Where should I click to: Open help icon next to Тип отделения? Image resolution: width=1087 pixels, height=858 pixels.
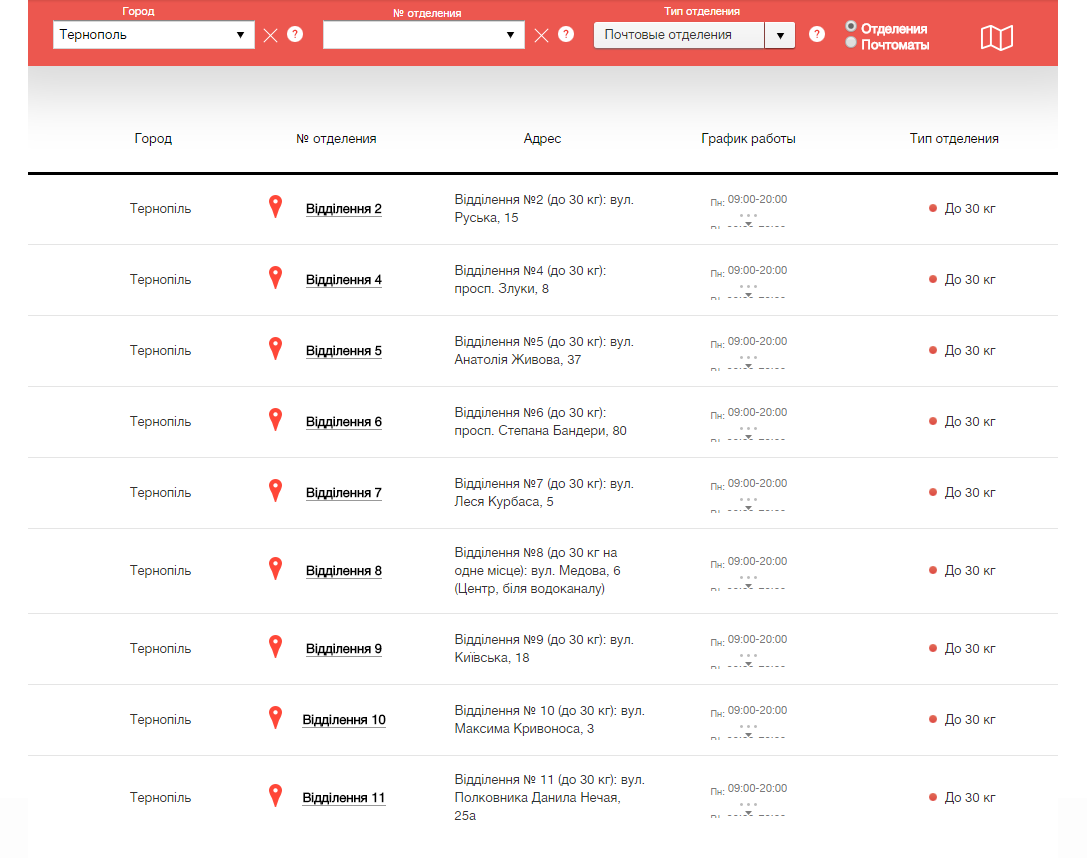pos(817,34)
